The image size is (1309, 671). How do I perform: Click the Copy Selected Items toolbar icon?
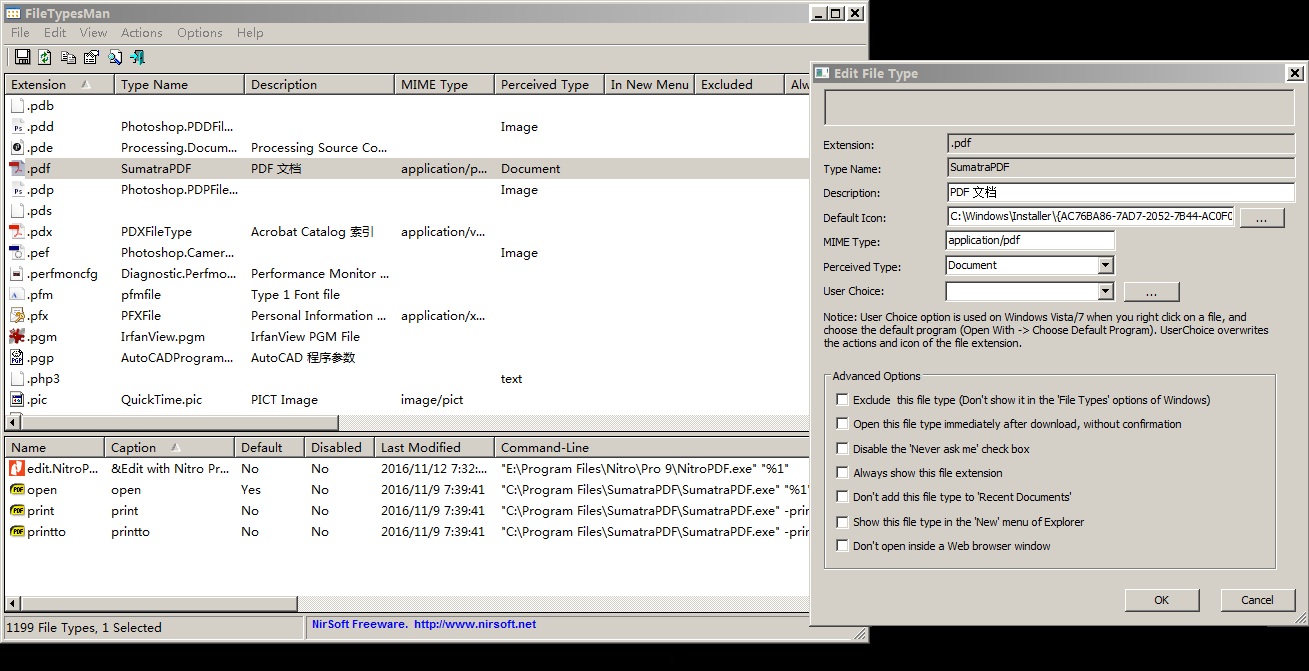(68, 57)
